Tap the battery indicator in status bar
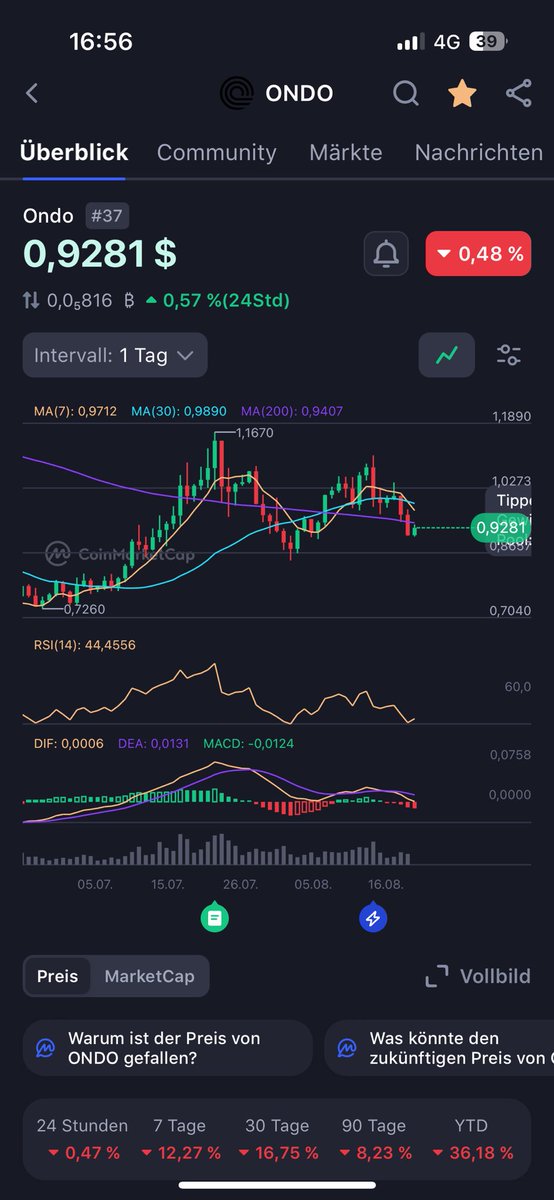The width and height of the screenshot is (554, 1200). click(x=486, y=42)
